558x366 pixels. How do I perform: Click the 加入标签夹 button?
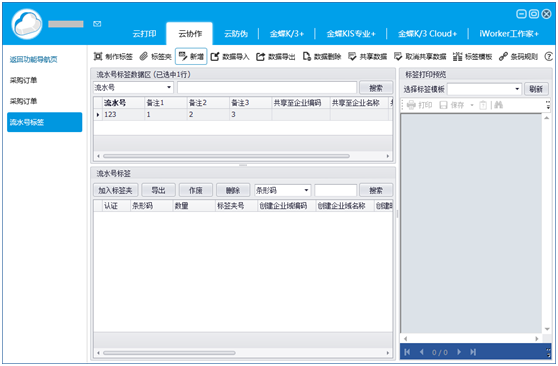point(115,190)
